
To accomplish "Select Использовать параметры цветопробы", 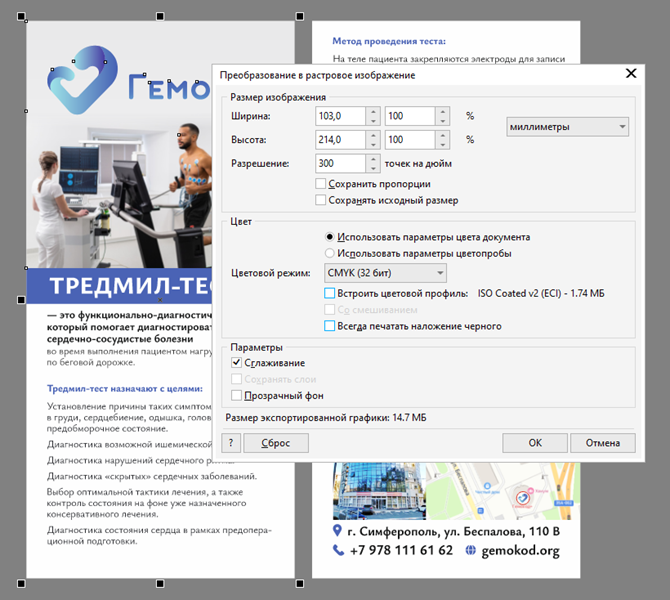I will pos(329,253).
